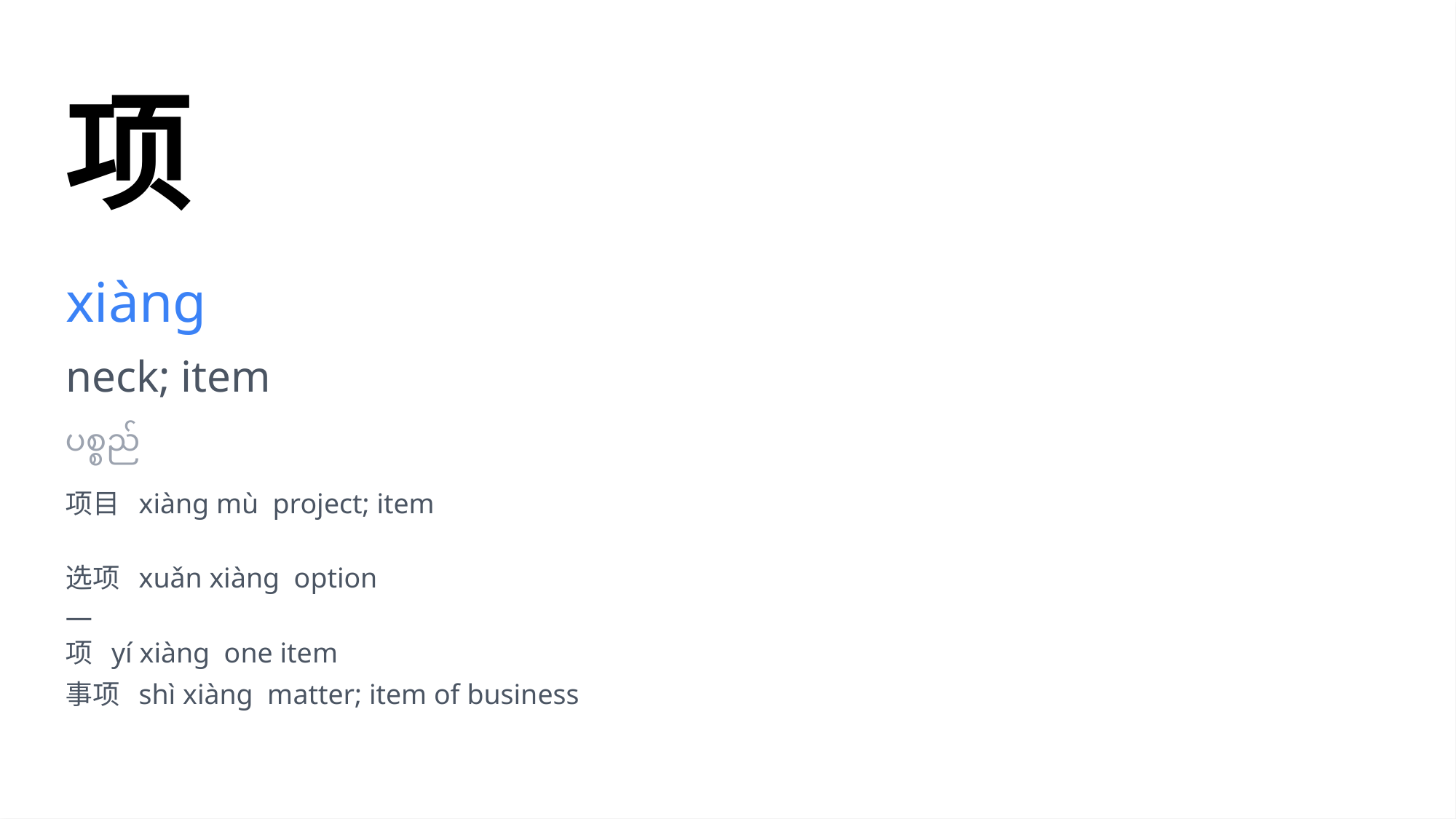Viewport: 1456px width, 819px height.
Task: Click the 'option' translation text
Action: 336,579
